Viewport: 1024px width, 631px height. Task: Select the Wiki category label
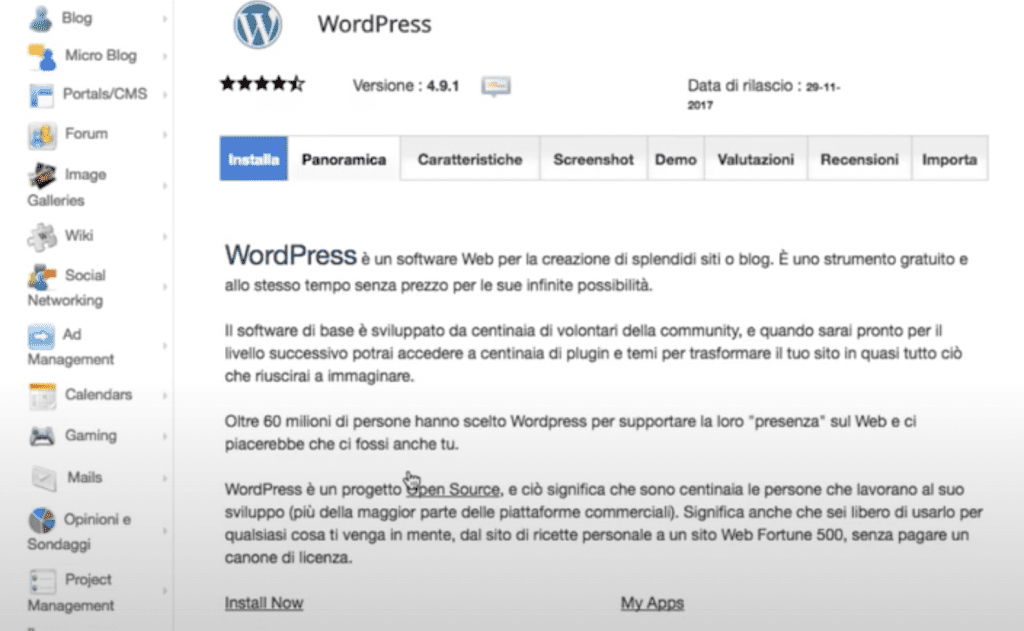(79, 236)
